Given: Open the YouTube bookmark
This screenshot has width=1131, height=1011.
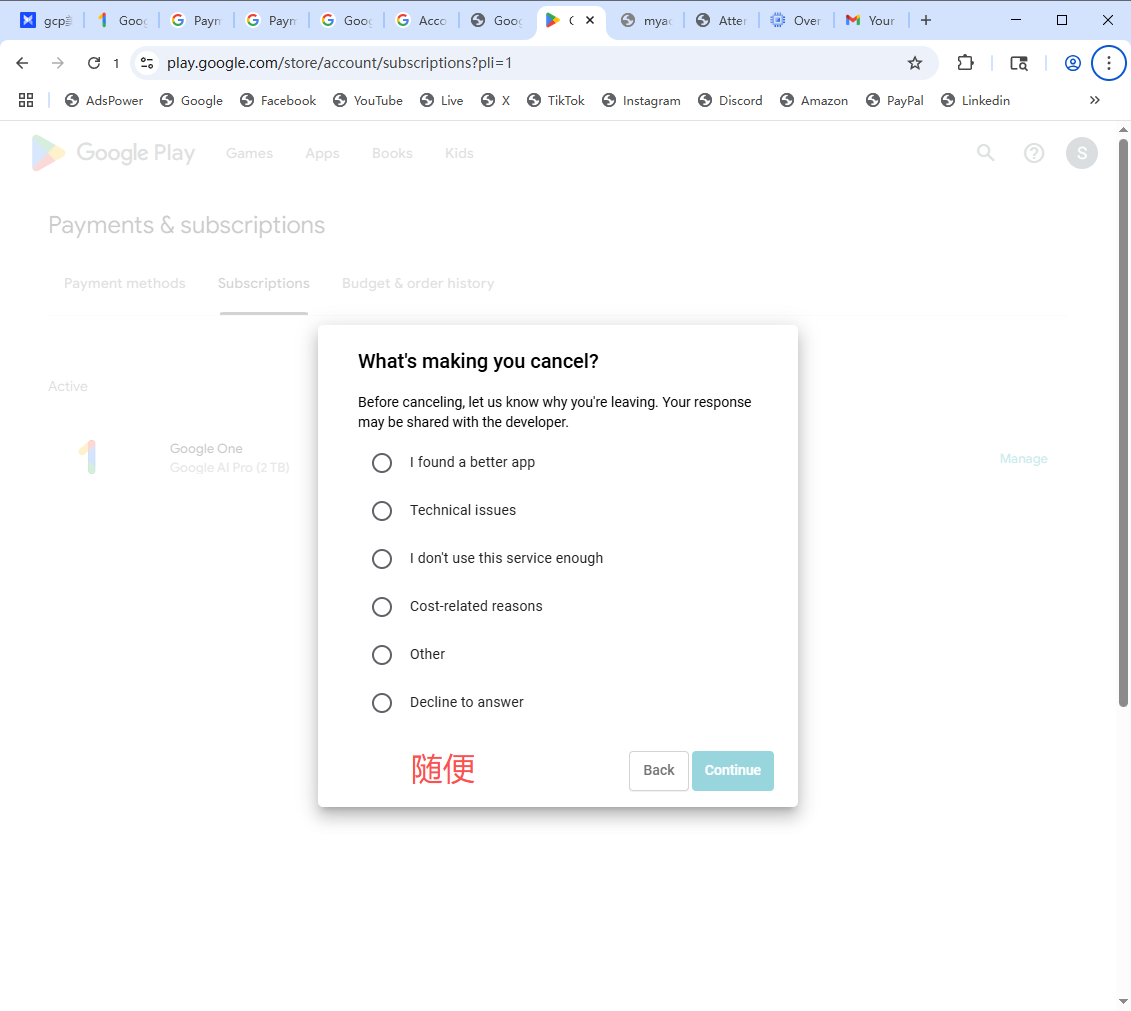Looking at the screenshot, I should pyautogui.click(x=367, y=100).
